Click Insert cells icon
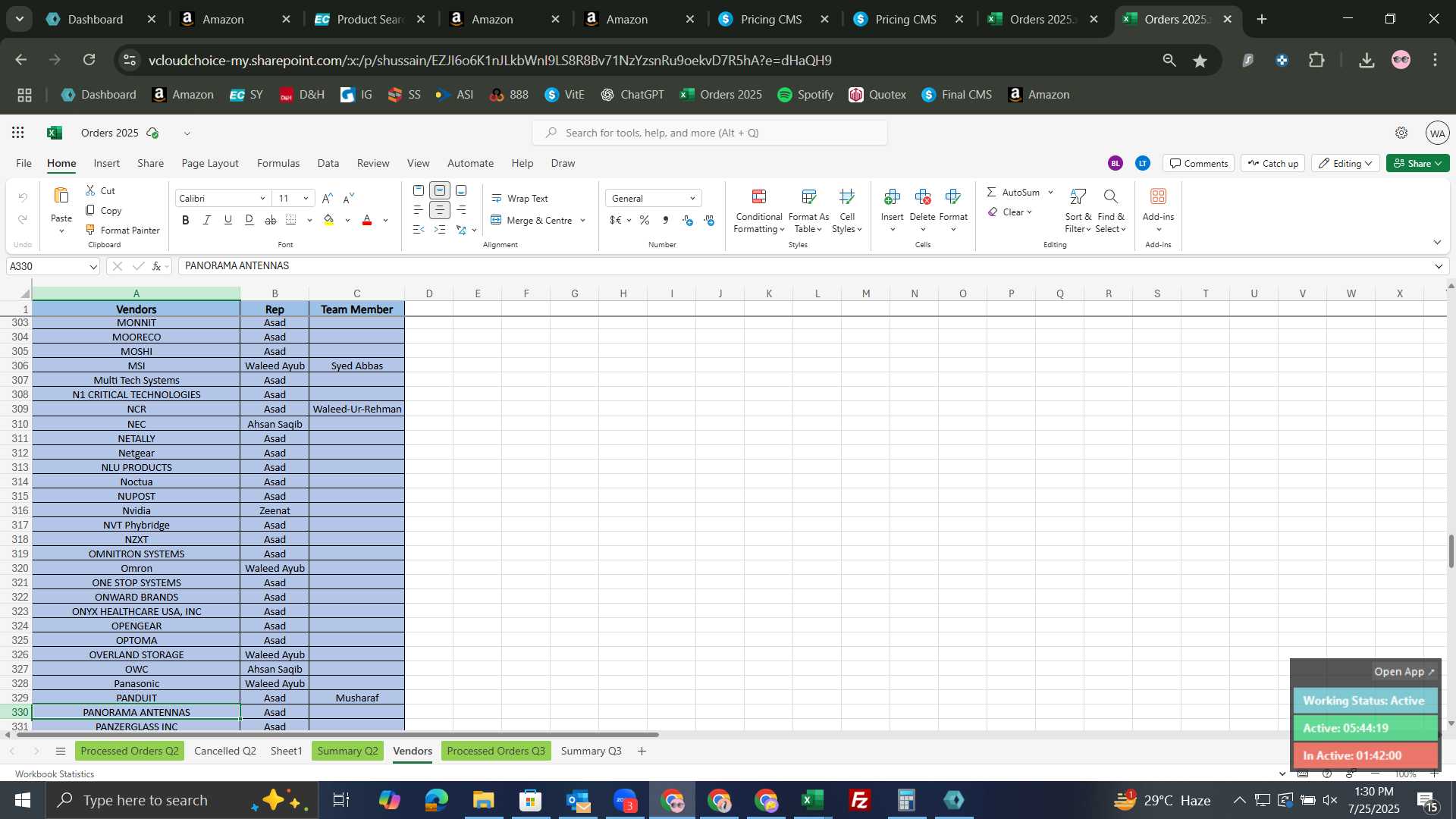This screenshot has width=1456, height=819. [893, 197]
